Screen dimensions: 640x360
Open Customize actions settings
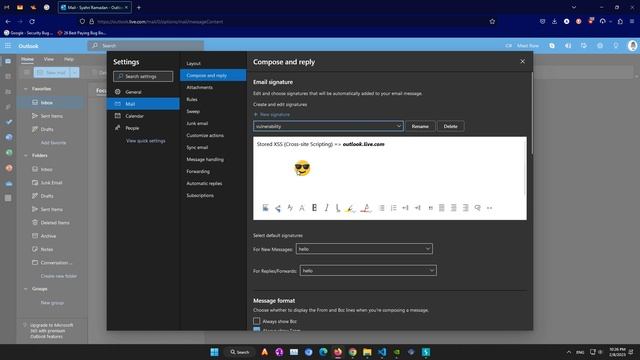tap(213, 135)
